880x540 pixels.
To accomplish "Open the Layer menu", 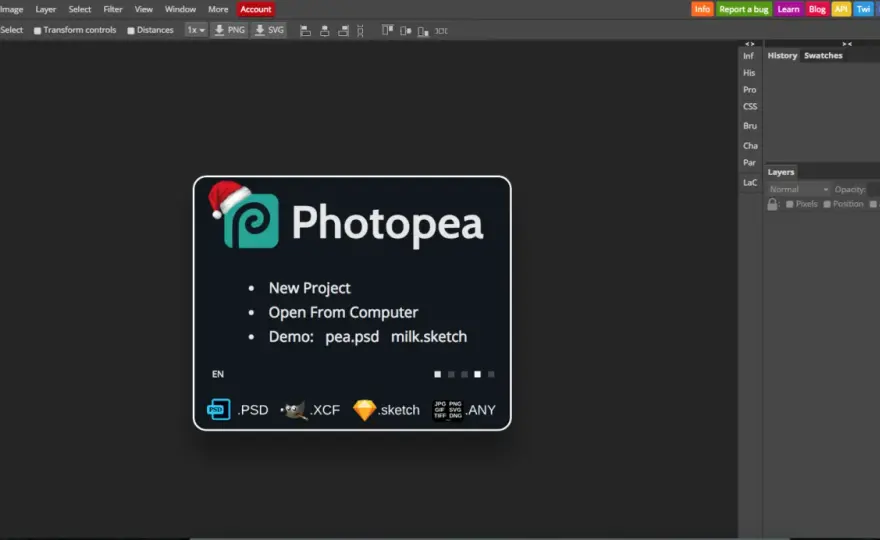I will click(45, 9).
